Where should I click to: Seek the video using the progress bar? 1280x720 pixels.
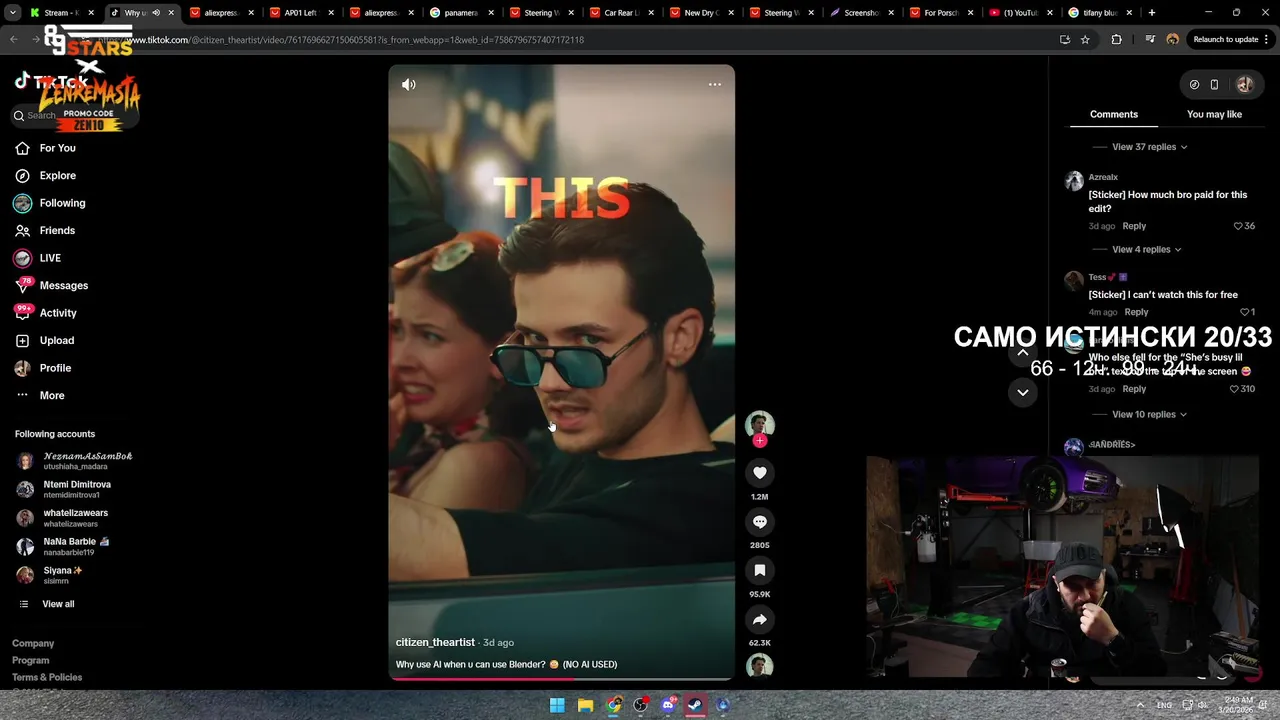coord(562,679)
